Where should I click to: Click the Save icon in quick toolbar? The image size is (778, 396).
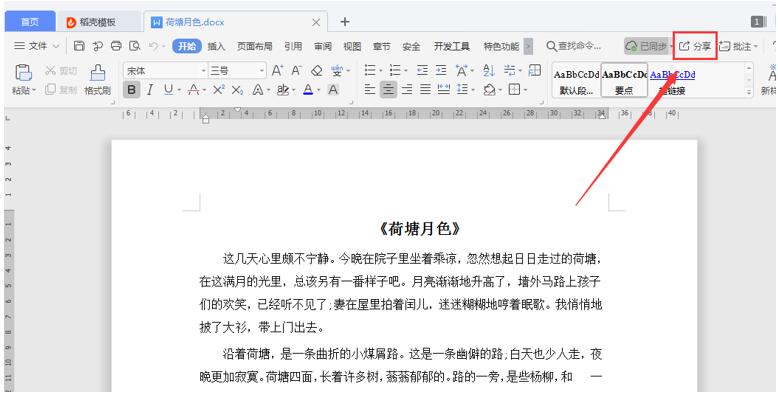point(79,46)
